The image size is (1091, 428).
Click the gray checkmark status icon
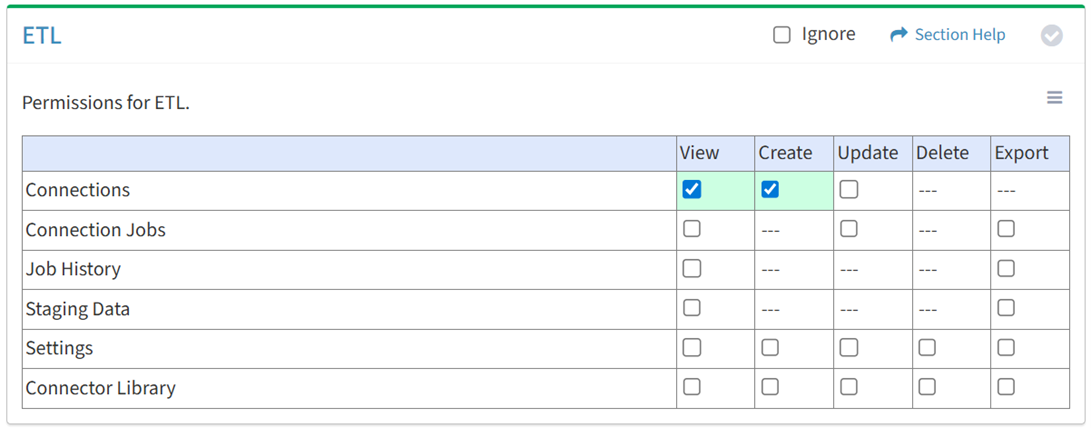pyautogui.click(x=1051, y=36)
